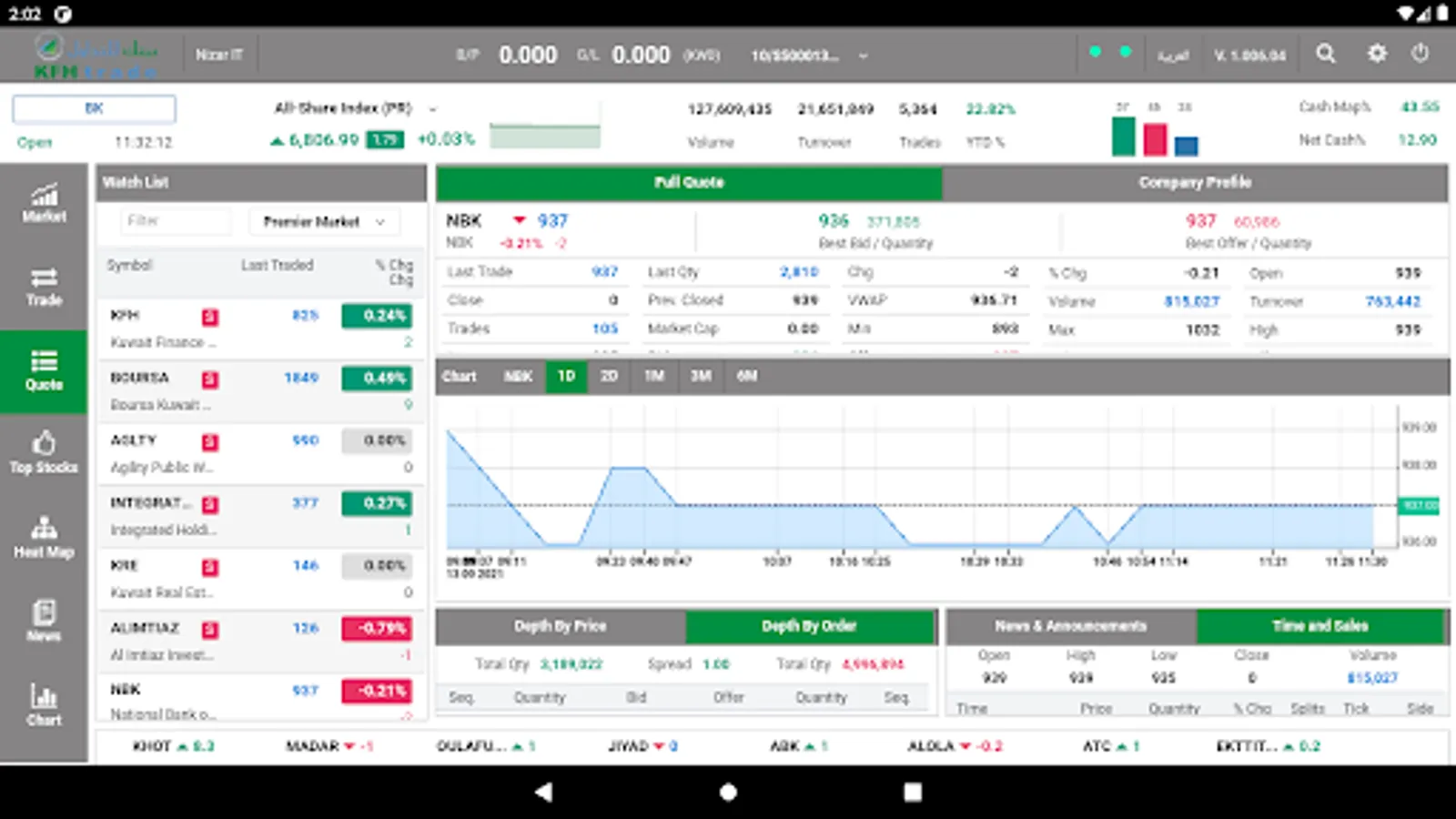Image resolution: width=1456 pixels, height=819 pixels.
Task: Click the symbol search field showing BK
Action: coord(94,108)
